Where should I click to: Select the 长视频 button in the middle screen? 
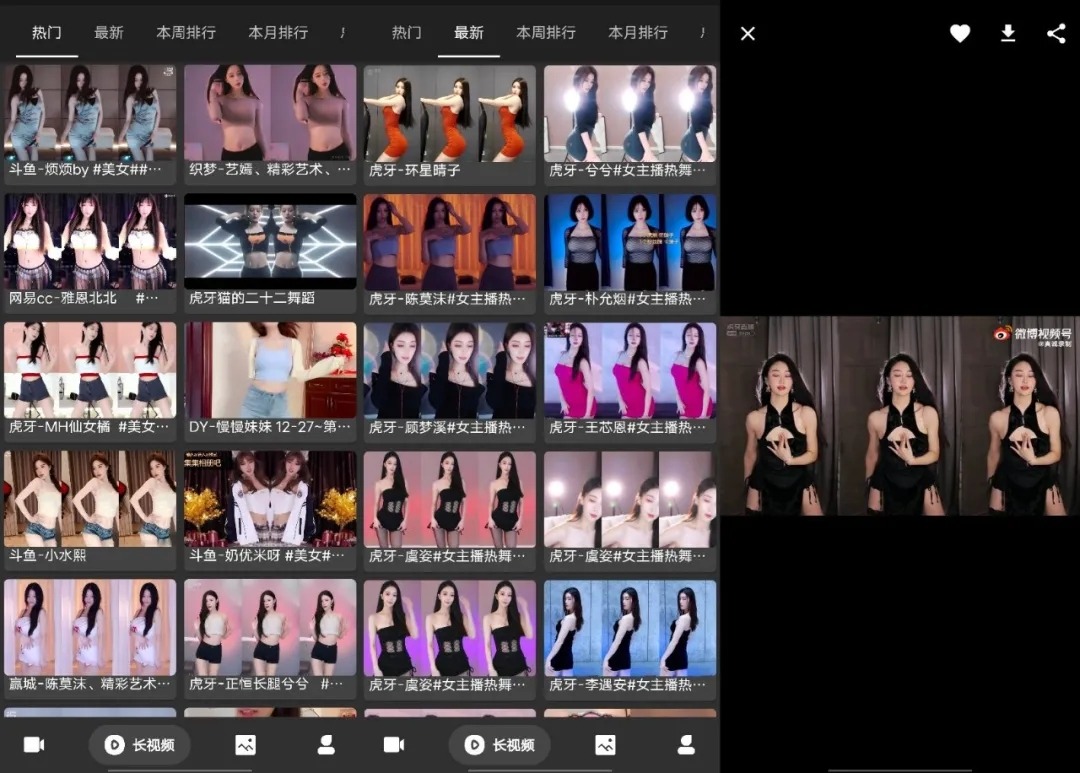pos(500,745)
